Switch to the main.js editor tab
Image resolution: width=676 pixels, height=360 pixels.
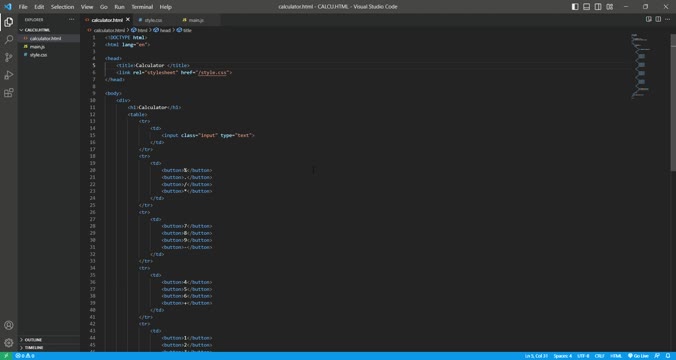[x=197, y=20]
